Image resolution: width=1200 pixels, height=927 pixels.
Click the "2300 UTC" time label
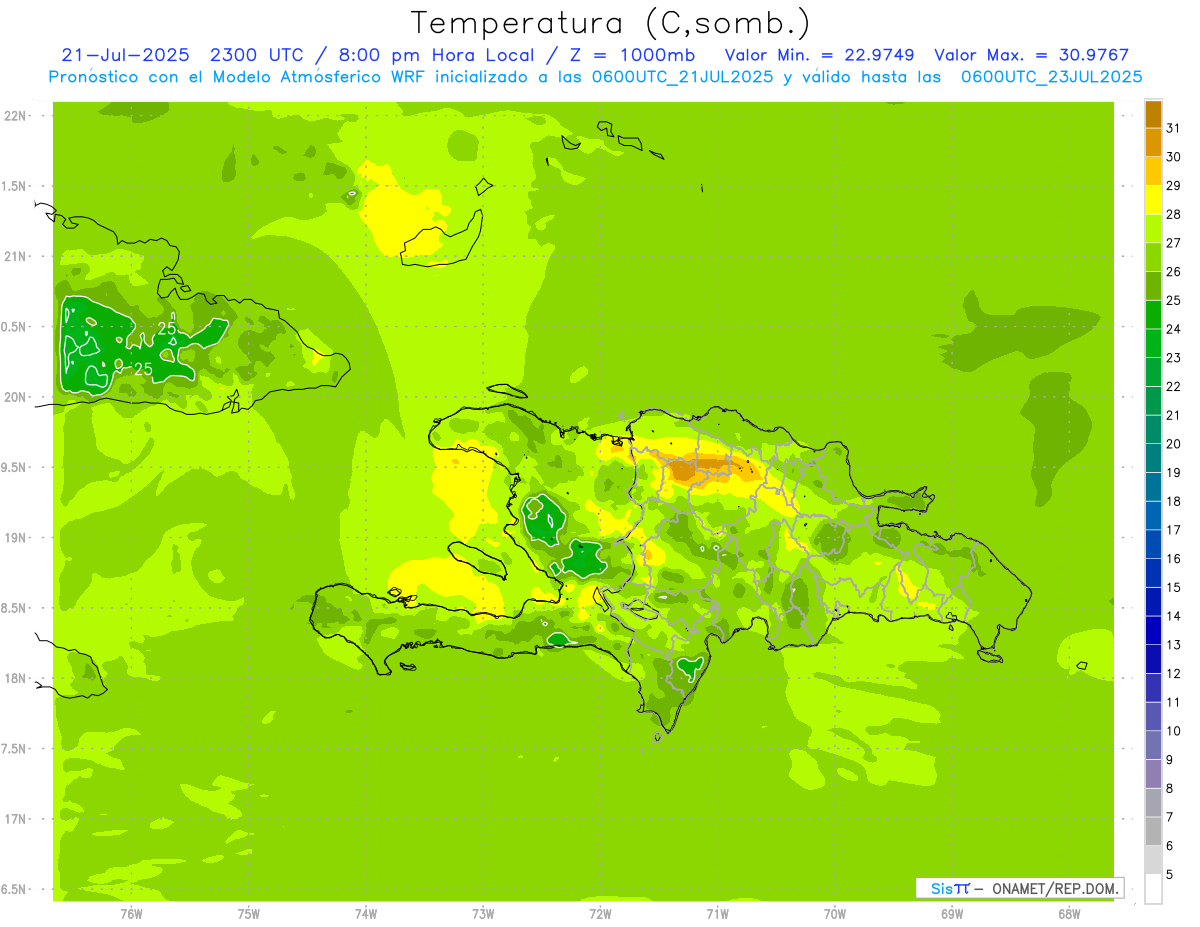[x=256, y=55]
